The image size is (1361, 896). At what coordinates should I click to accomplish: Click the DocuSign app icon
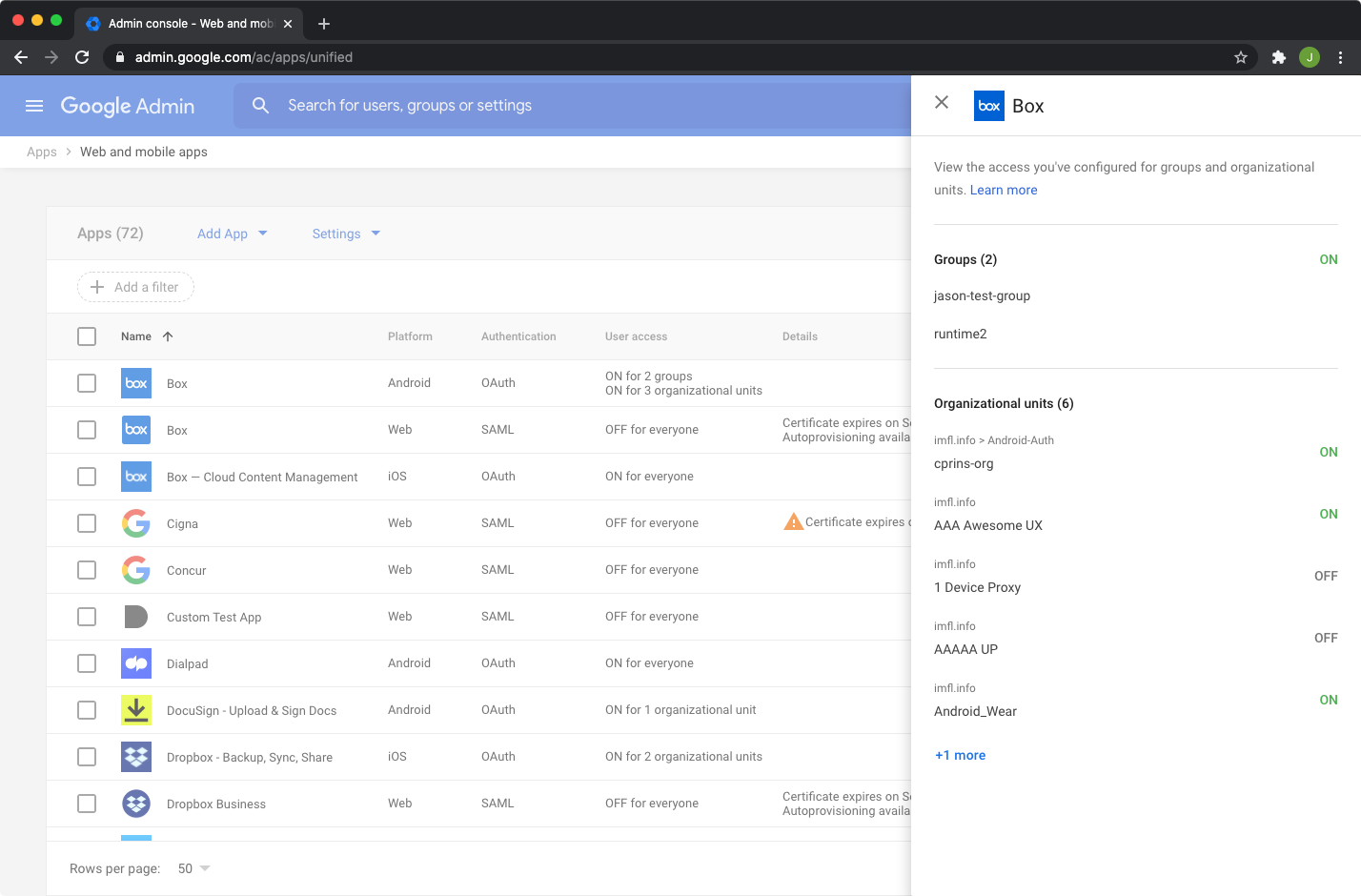[136, 710]
